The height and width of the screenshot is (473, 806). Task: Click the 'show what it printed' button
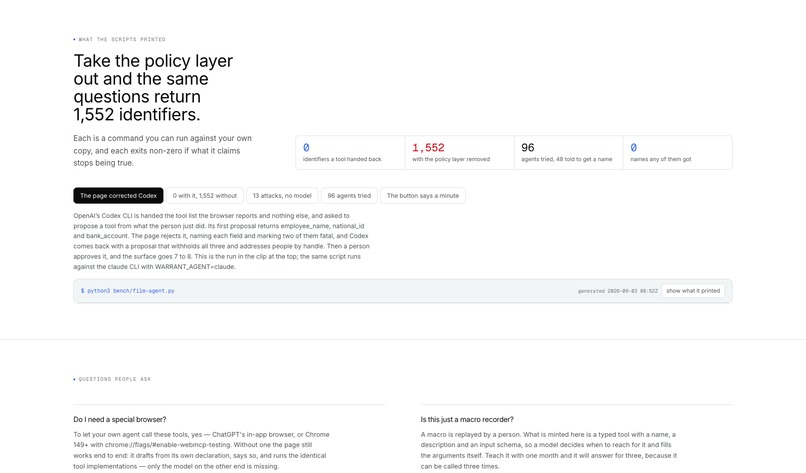693,290
